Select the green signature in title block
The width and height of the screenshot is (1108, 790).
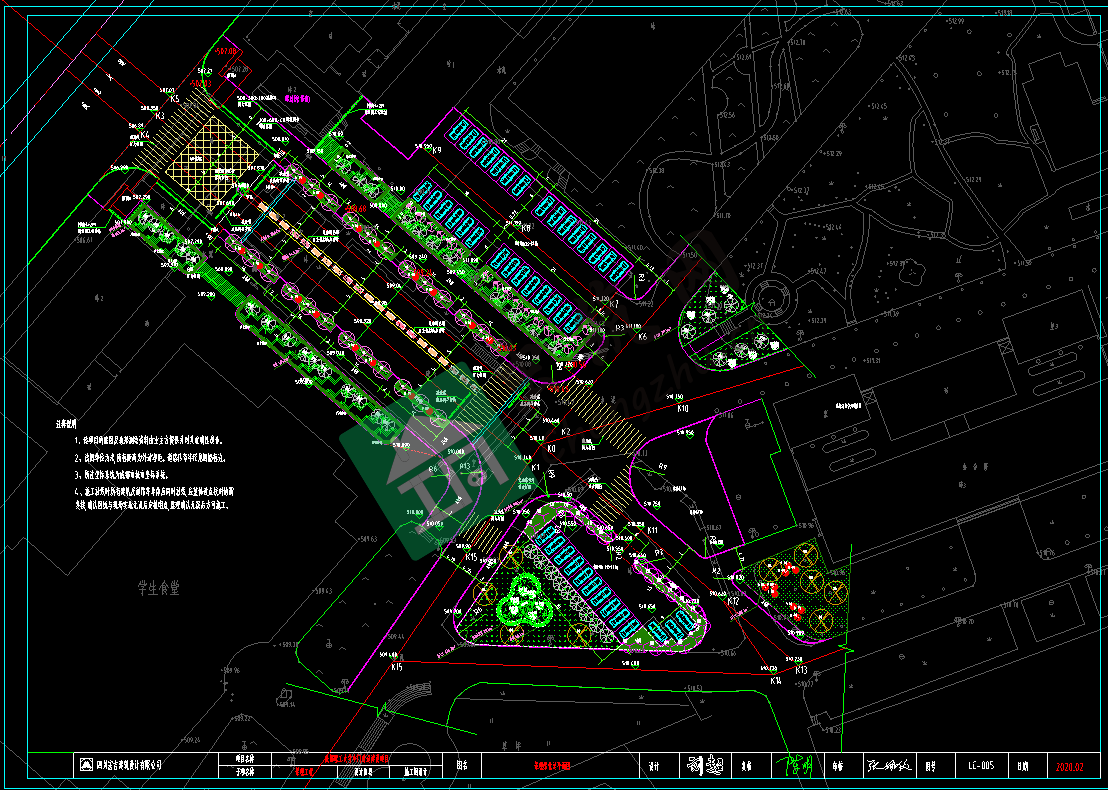(796, 766)
